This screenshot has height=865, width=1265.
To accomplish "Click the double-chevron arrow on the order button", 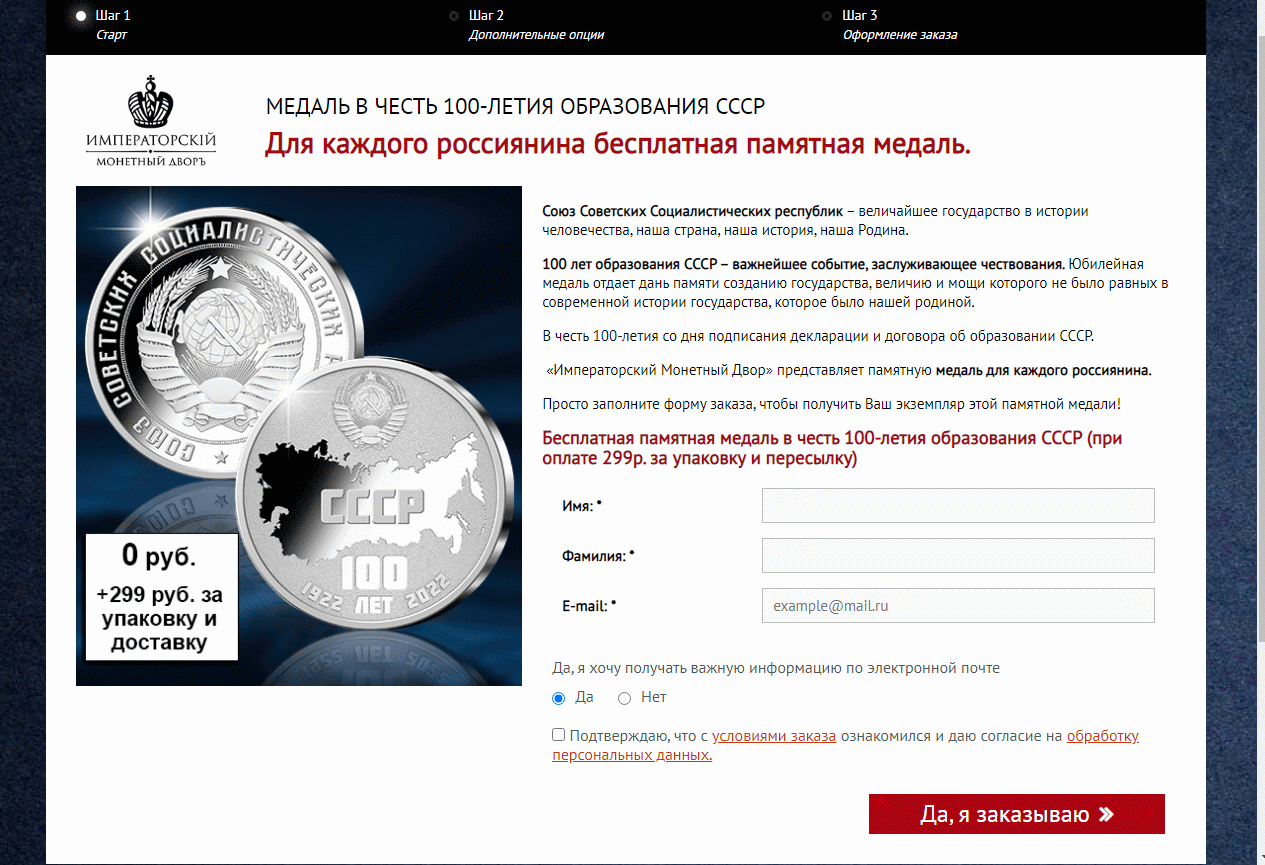I will click(x=1105, y=814).
